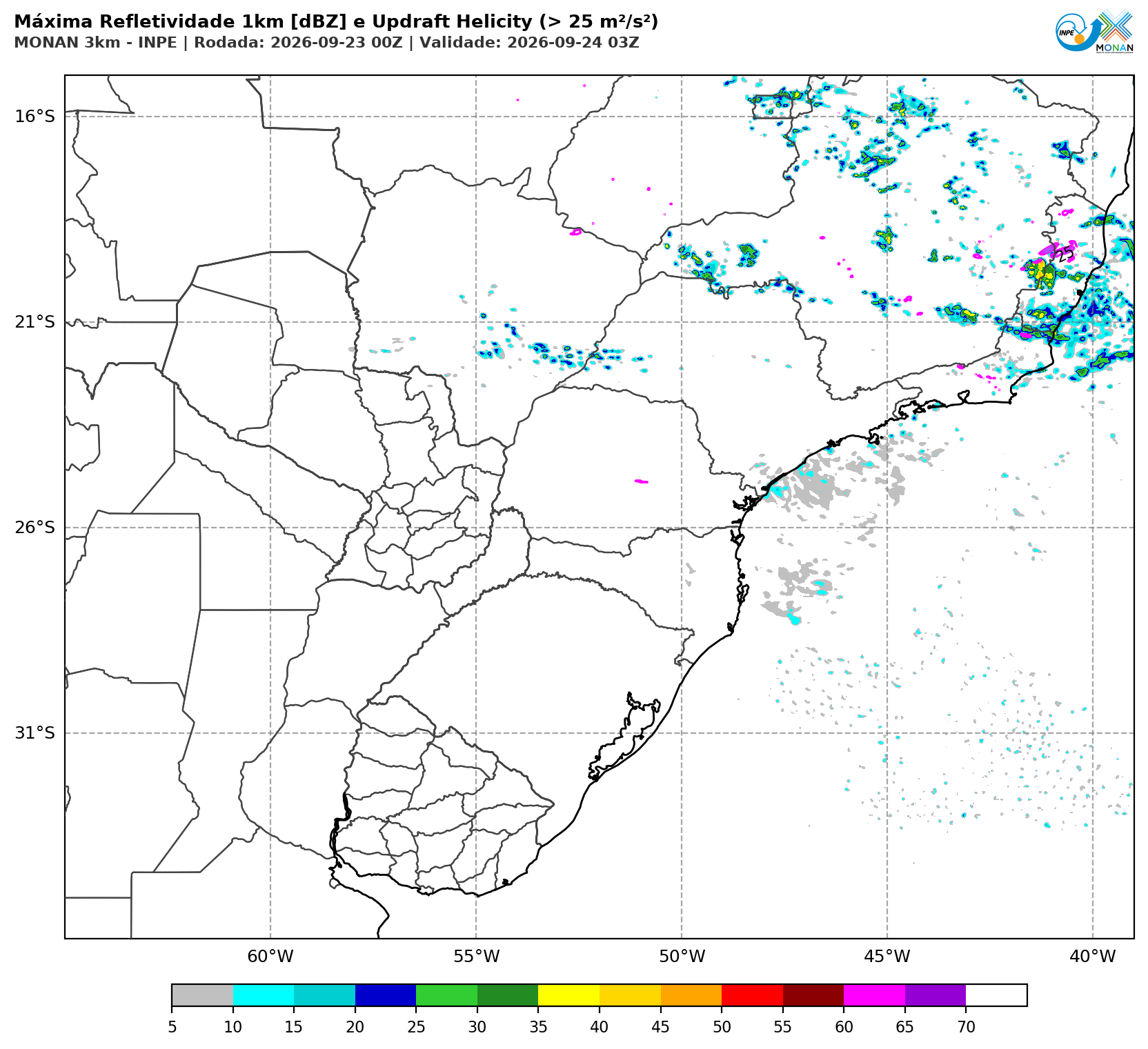Click the 31°S latitude label
This screenshot has width=1148, height=1049.
click(x=34, y=732)
